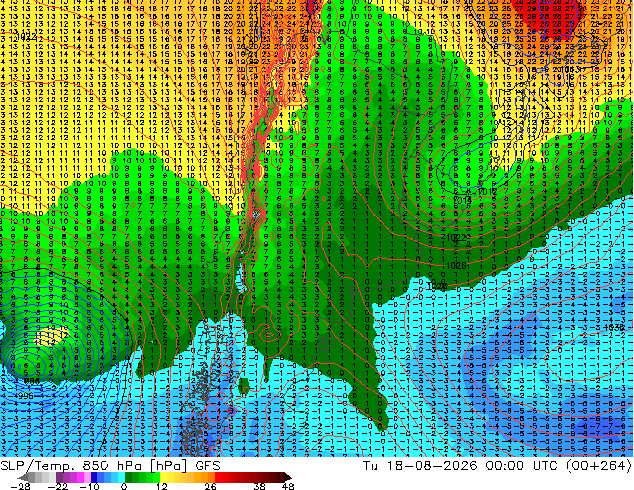Pick the yellow-orange section of the temperature legend
The height and width of the screenshot is (490, 634).
point(187,477)
